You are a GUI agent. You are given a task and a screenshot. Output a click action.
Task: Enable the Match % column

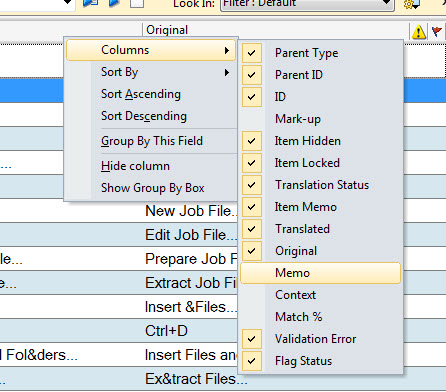320,317
